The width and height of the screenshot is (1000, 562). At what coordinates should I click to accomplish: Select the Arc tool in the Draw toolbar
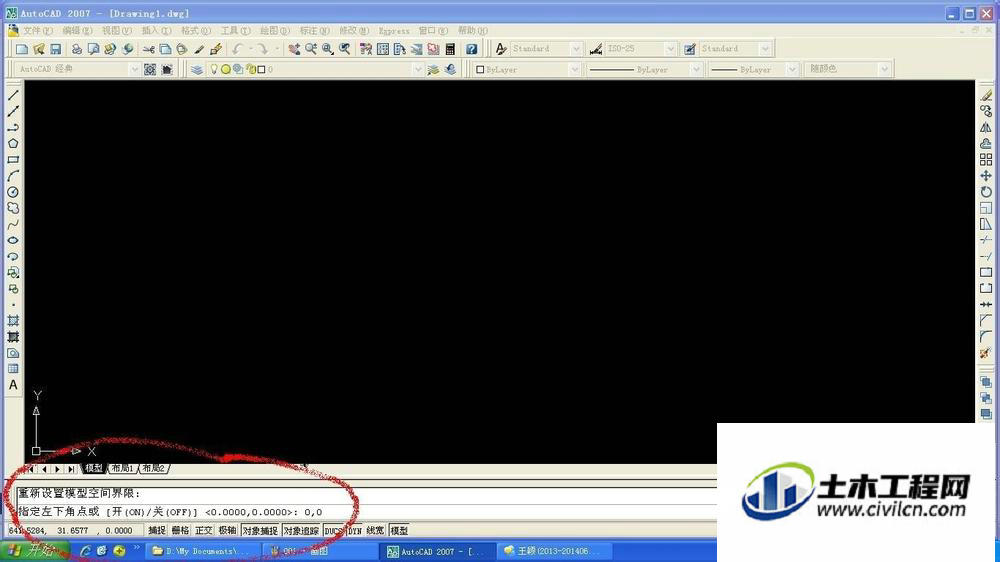13,175
